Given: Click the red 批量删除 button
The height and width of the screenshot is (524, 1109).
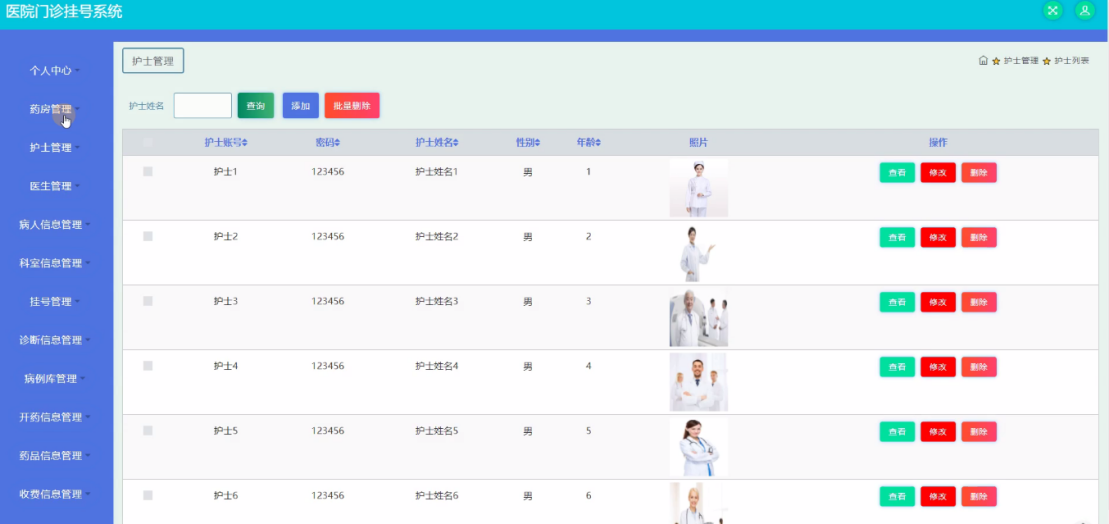Looking at the screenshot, I should coord(352,105).
